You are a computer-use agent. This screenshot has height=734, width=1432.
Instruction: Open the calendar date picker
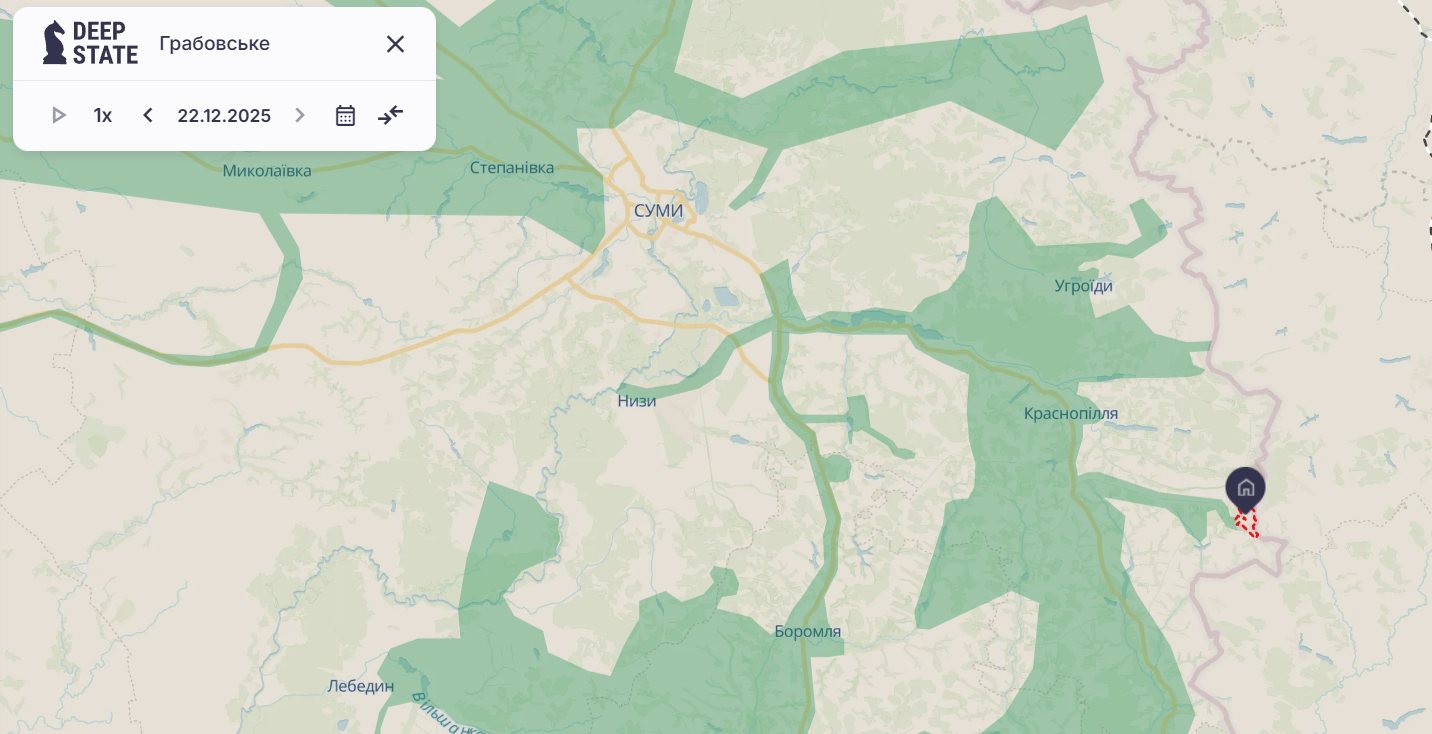click(345, 115)
